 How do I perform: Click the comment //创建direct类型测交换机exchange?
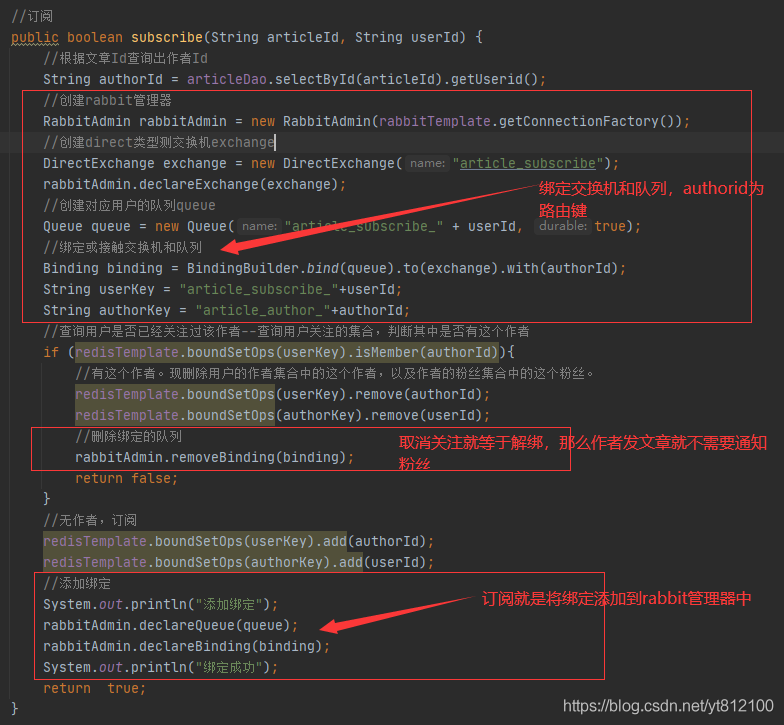(158, 142)
